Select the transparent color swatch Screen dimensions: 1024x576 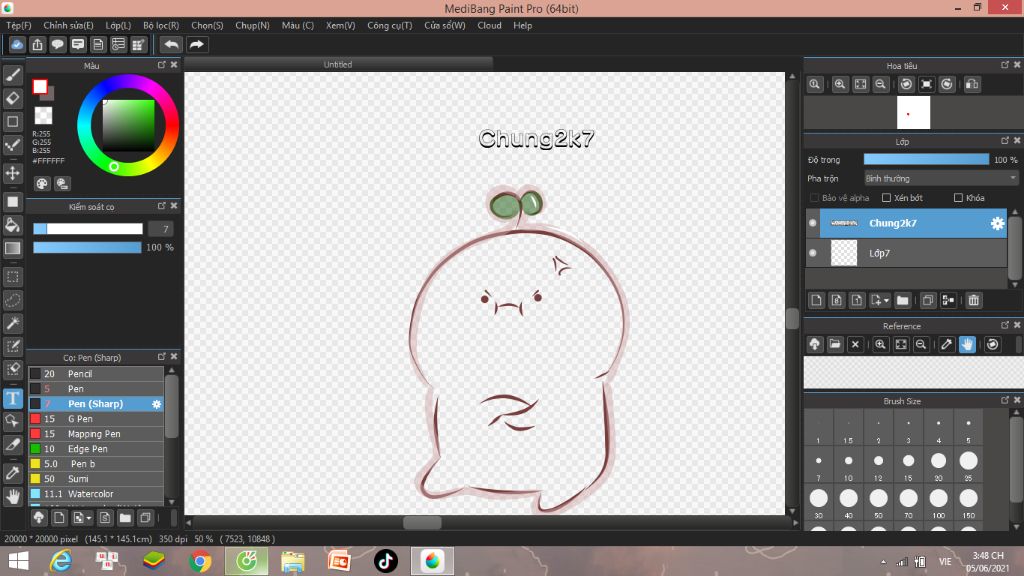click(43, 116)
